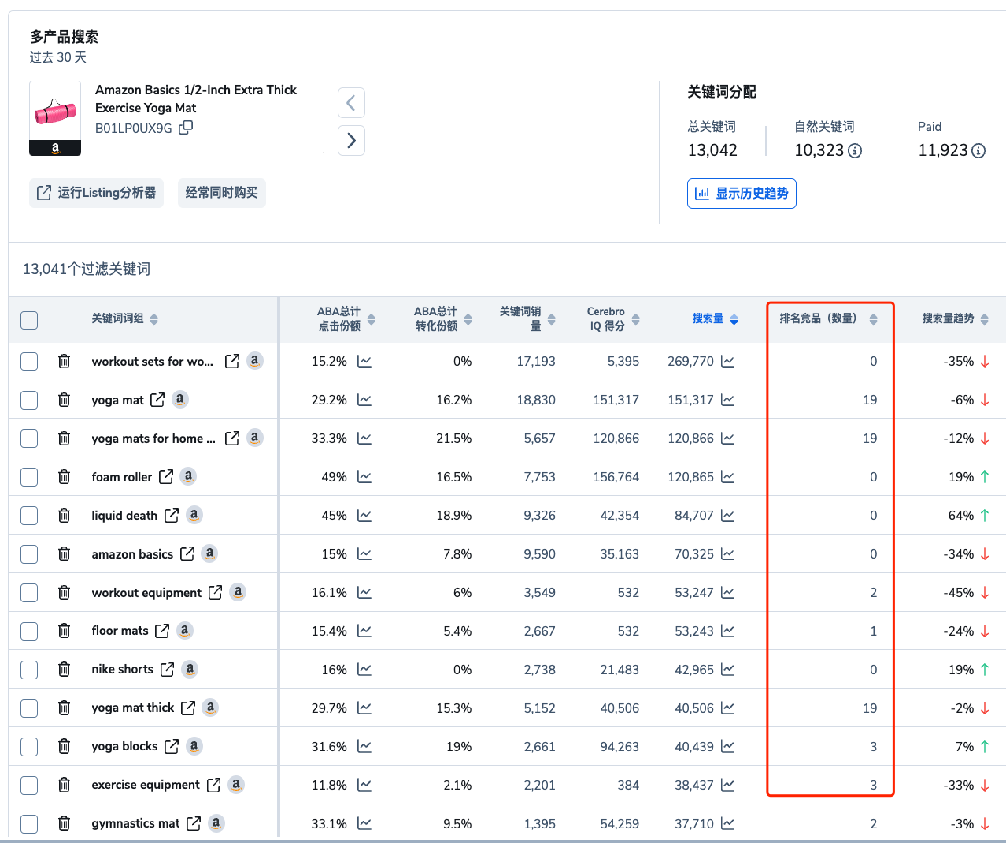Screen dimensions: 1006x843
Task: Toggle the select-all checkbox in table header
Action: coord(29,320)
